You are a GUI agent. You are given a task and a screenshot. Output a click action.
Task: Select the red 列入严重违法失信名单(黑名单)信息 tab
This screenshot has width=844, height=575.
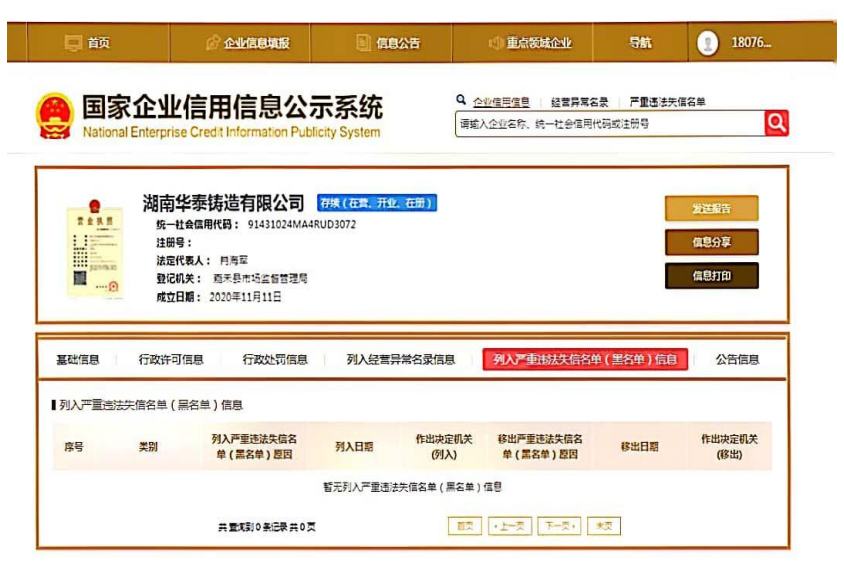pos(585,359)
